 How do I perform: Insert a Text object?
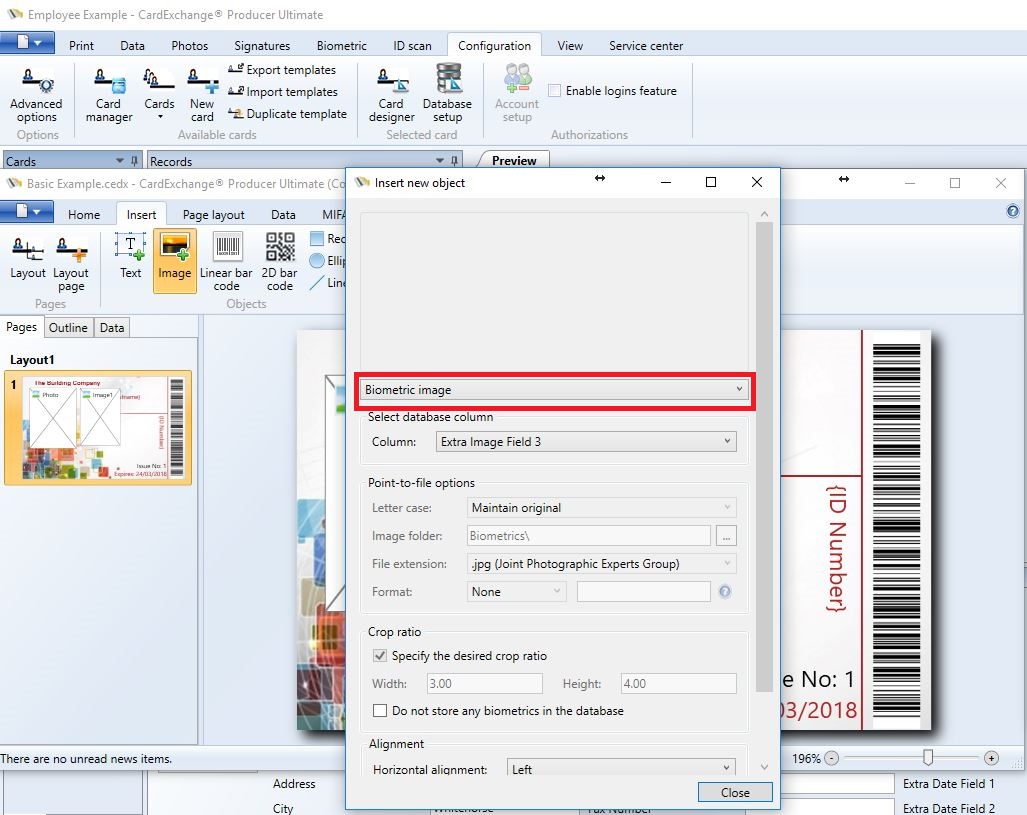point(130,256)
